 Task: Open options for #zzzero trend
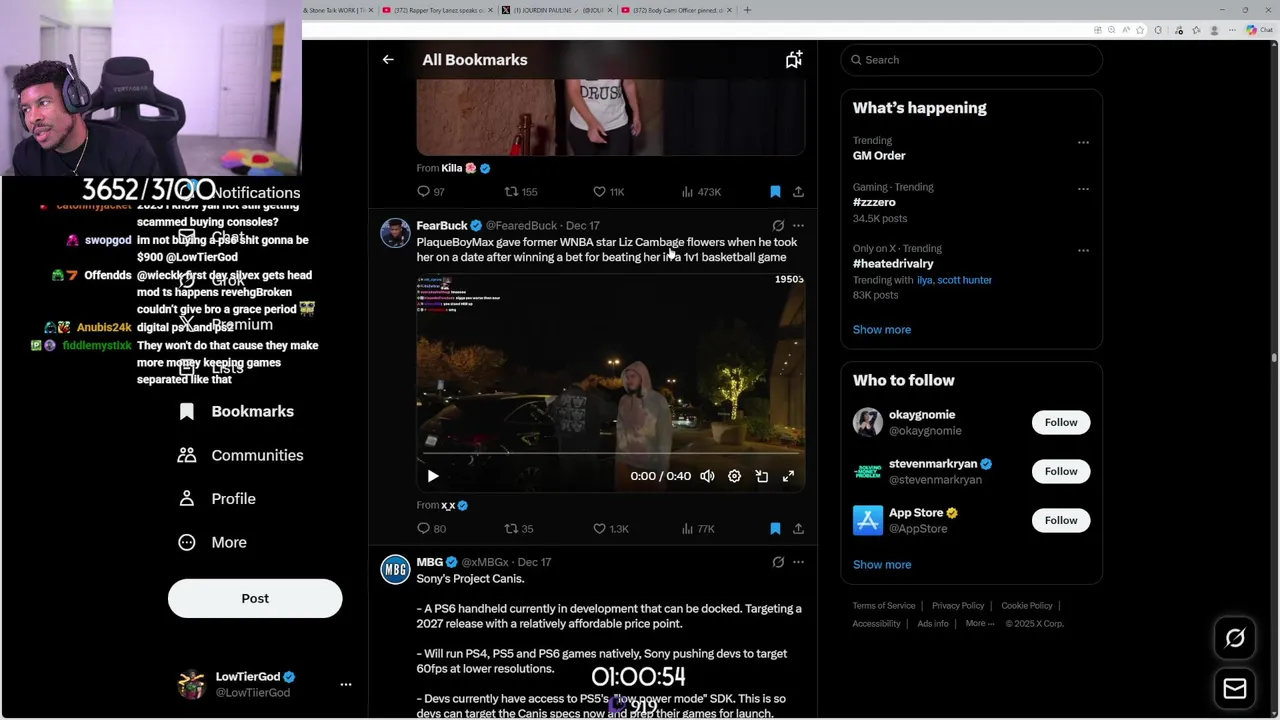pos(1083,188)
